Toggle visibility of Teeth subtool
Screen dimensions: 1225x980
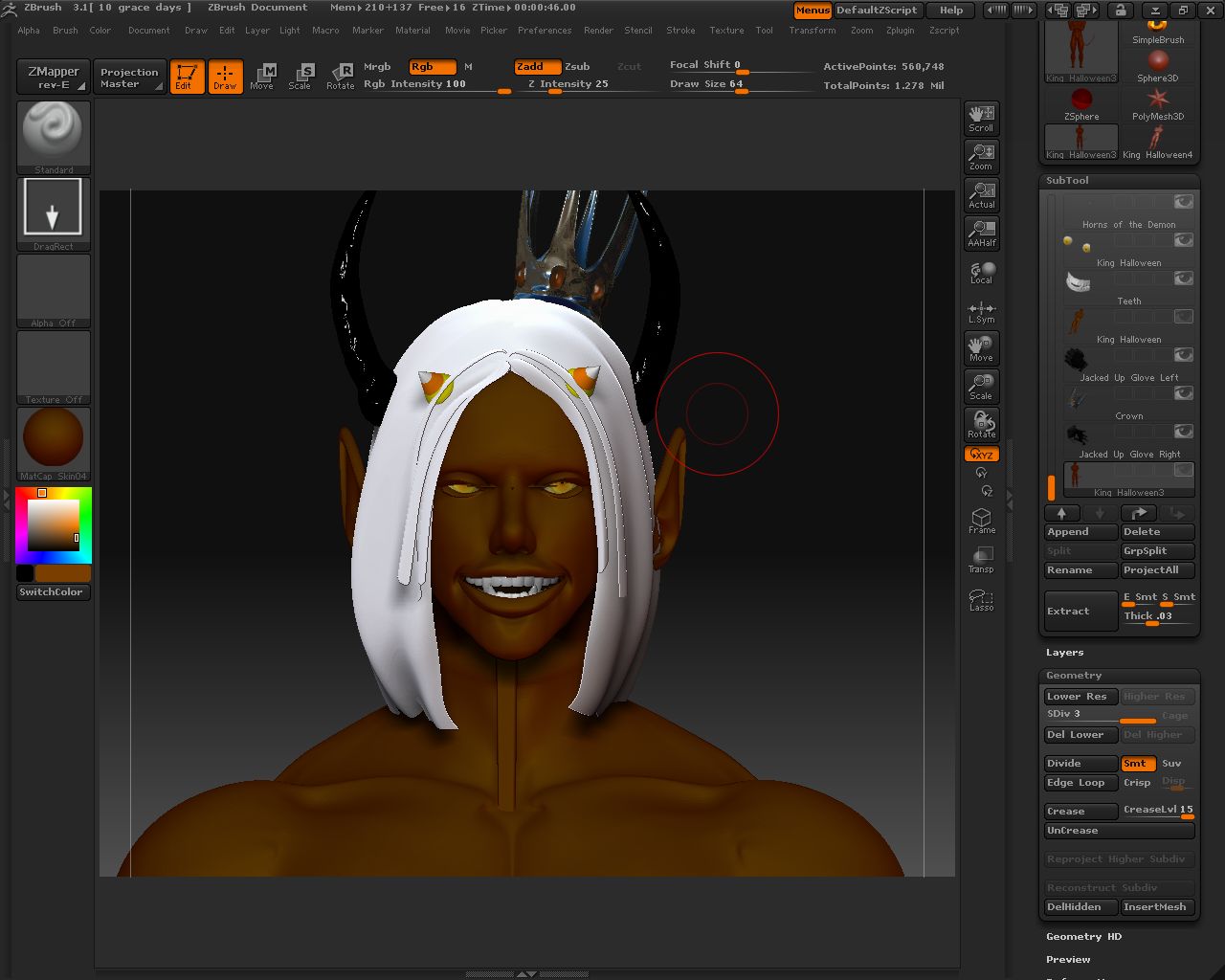click(x=1184, y=278)
